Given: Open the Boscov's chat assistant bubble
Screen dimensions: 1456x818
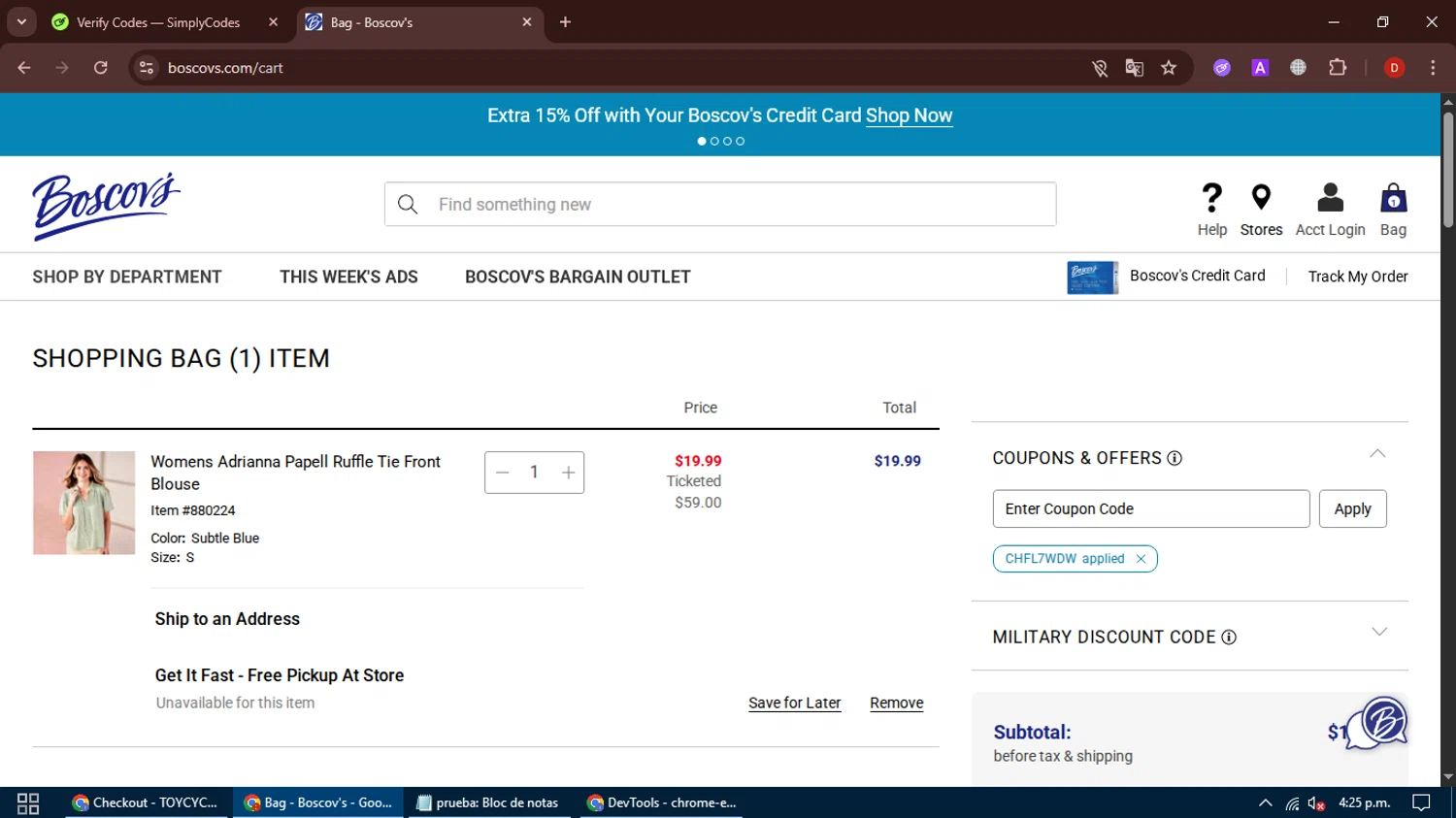Looking at the screenshot, I should (1378, 724).
